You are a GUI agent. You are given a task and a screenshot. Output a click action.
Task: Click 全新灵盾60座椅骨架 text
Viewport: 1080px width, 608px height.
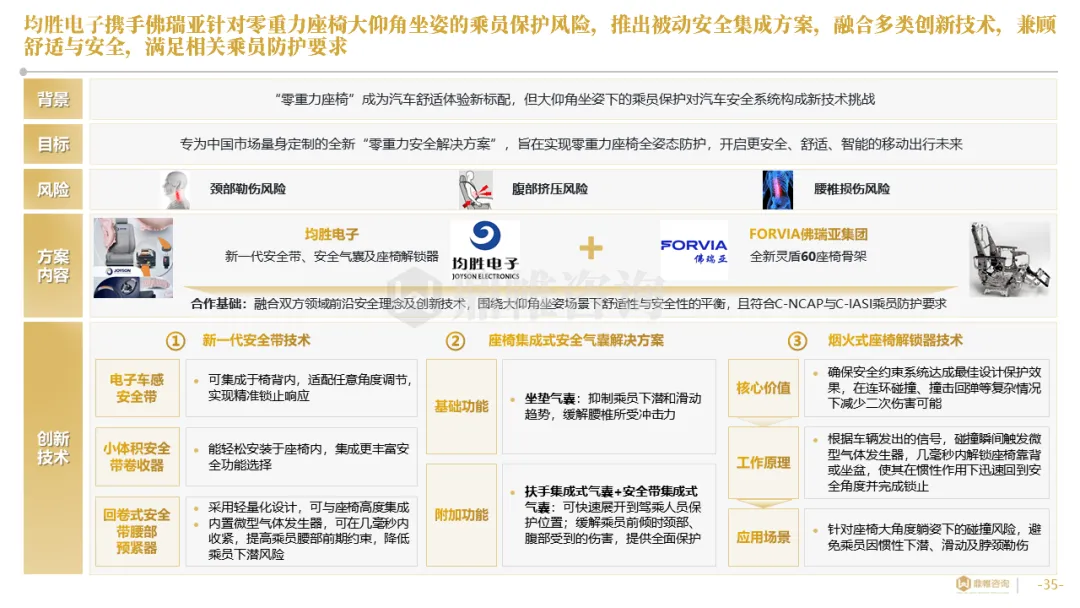coord(809,257)
